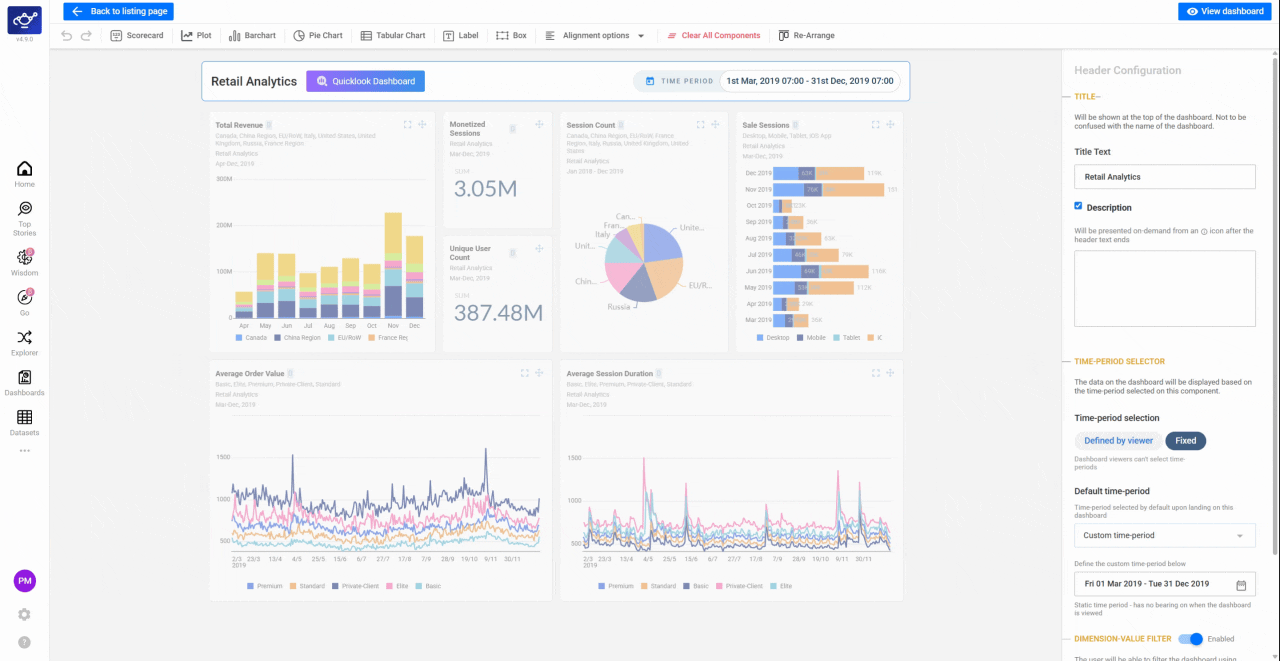The width and height of the screenshot is (1280, 661).
Task: Click move handle on Sale Sessions
Action: 890,125
